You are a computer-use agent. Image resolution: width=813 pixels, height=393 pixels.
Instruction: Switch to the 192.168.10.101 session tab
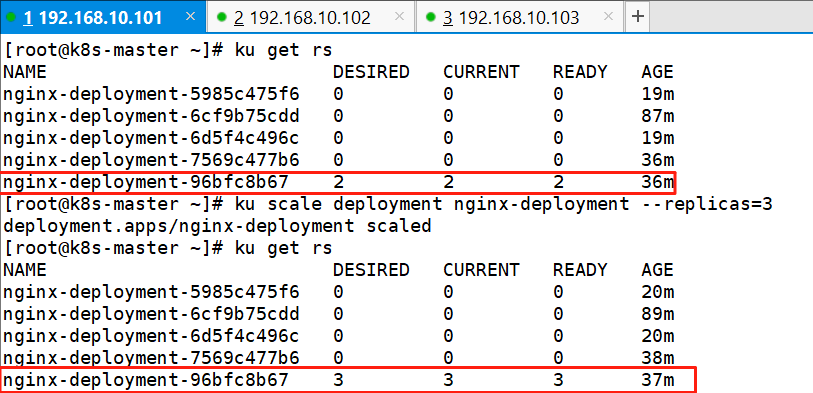click(103, 17)
